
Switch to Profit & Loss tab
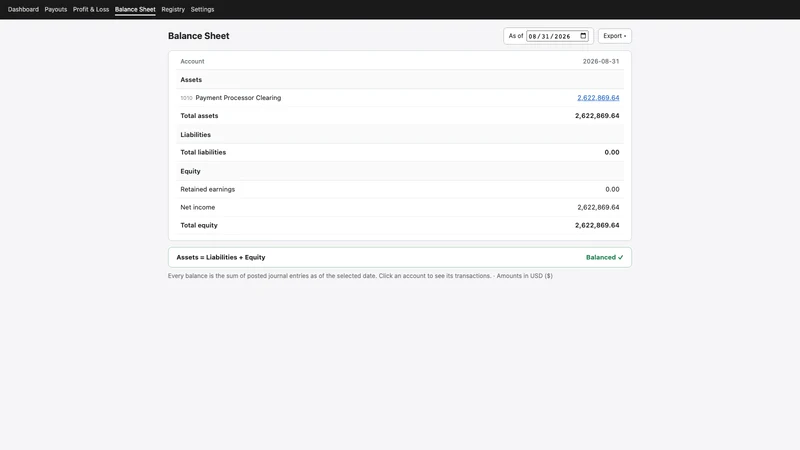91,9
